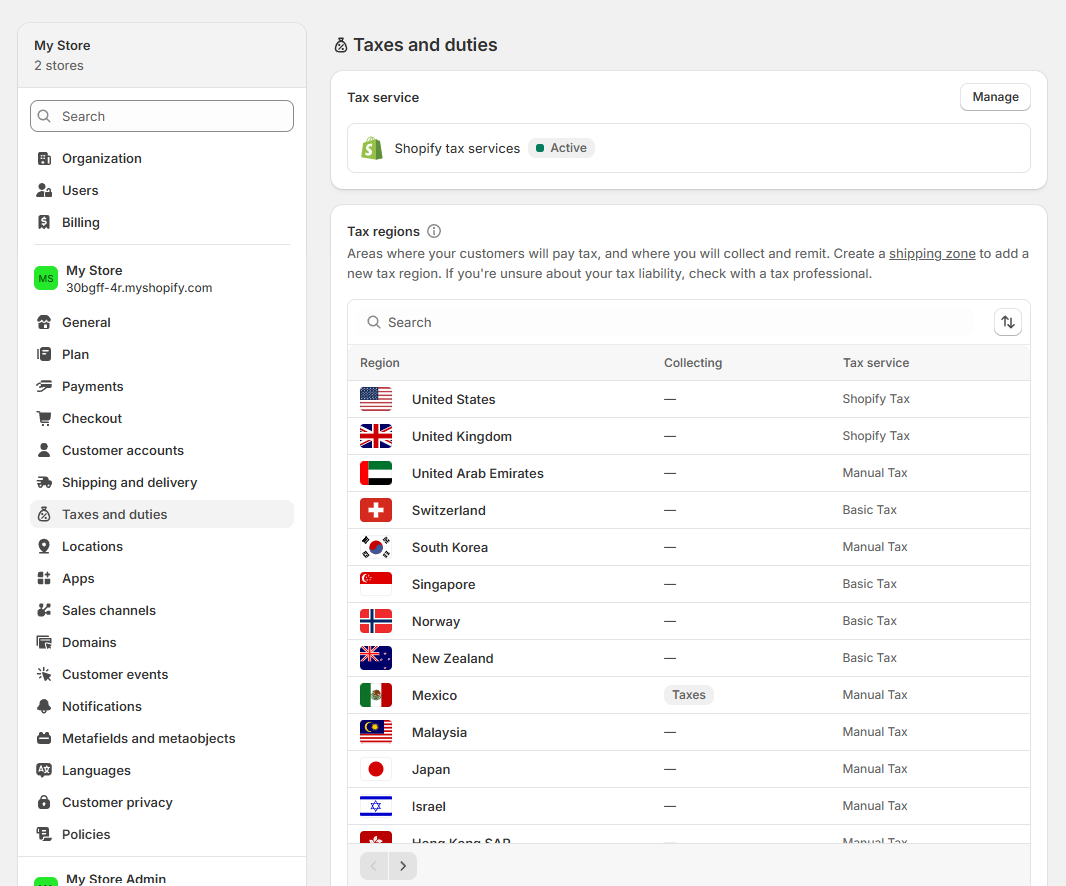Open the Norway tax region
Viewport: 1066px width, 886px height.
(689, 621)
